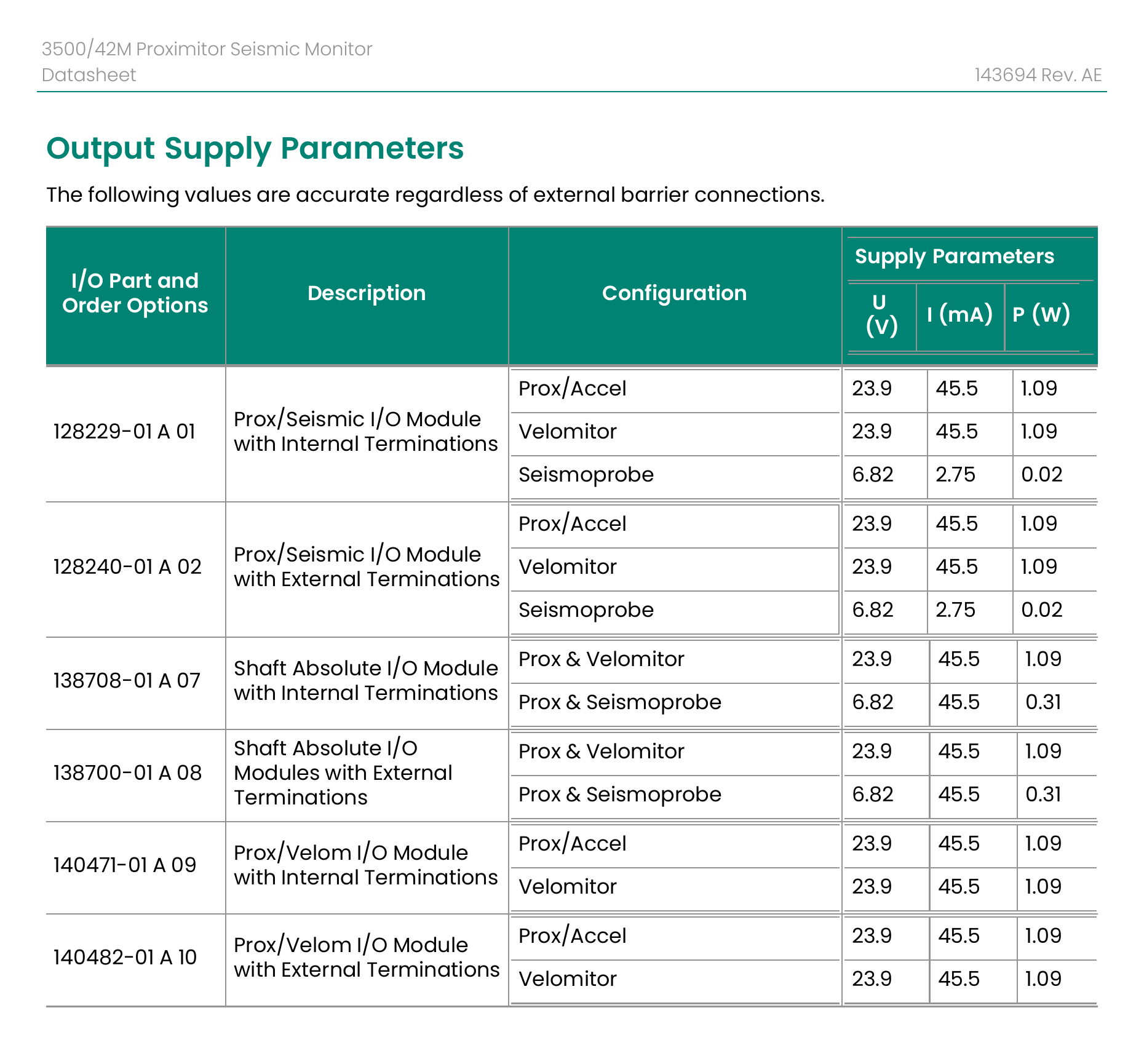Click 'Prox/Seismic I/O Module with External Terminations' description

tap(367, 567)
